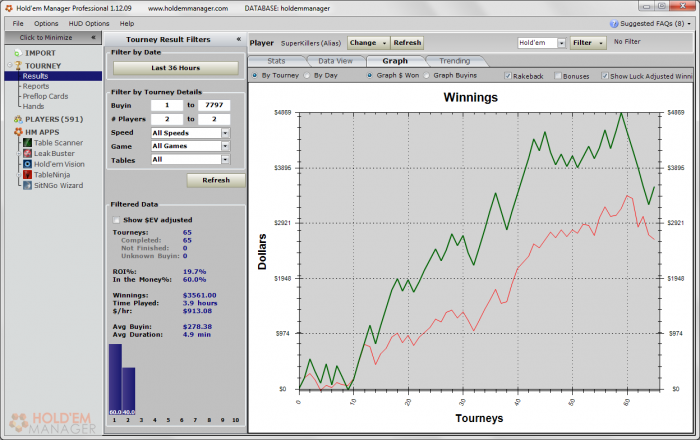The image size is (700, 440).
Task: Click the ROI% value 19.7%
Action: click(x=194, y=272)
